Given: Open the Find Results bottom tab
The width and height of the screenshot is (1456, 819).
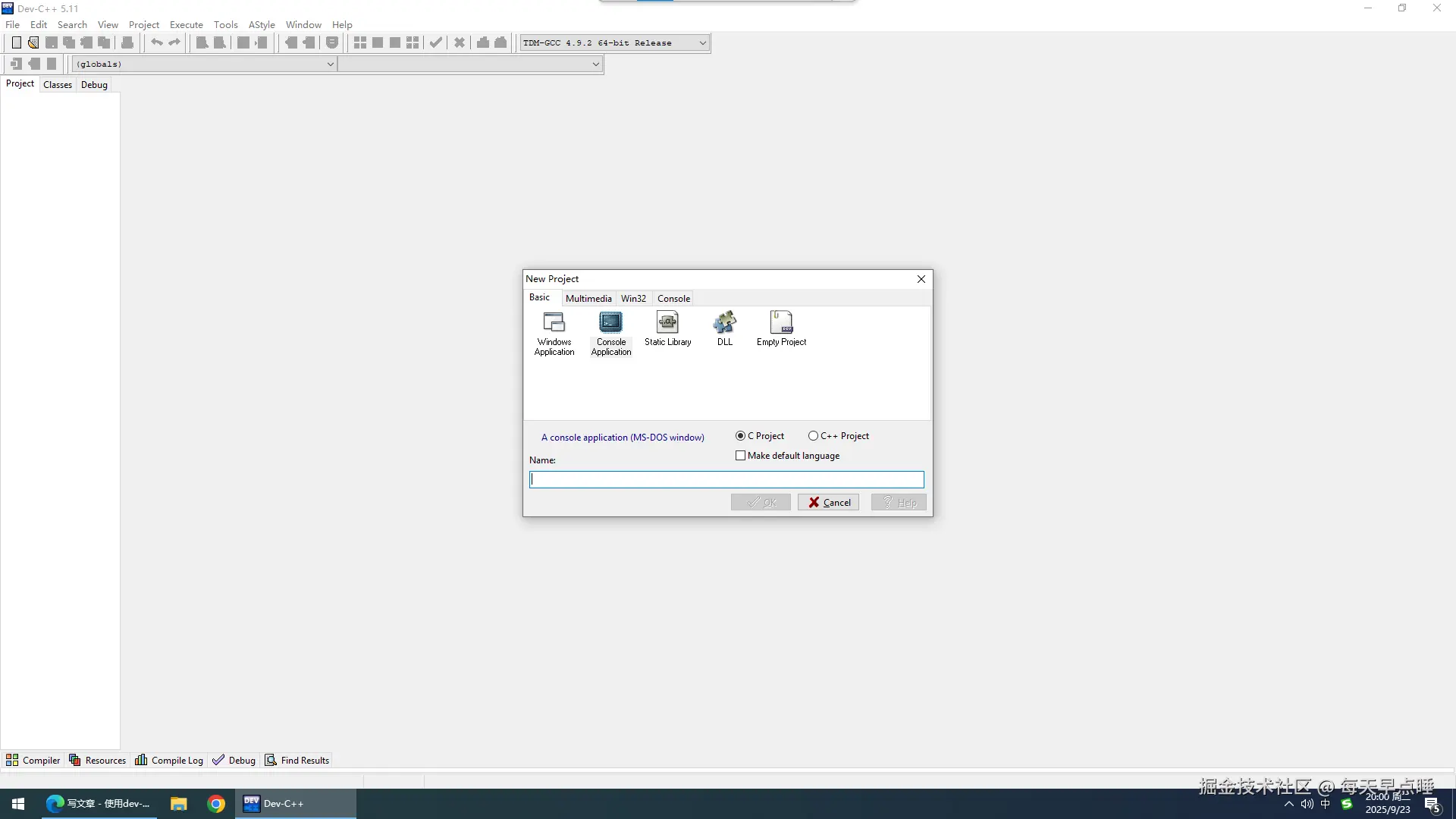Looking at the screenshot, I should click(297, 761).
